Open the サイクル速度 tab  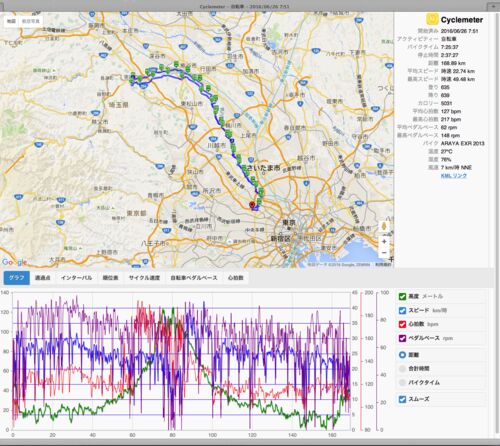tap(144, 278)
